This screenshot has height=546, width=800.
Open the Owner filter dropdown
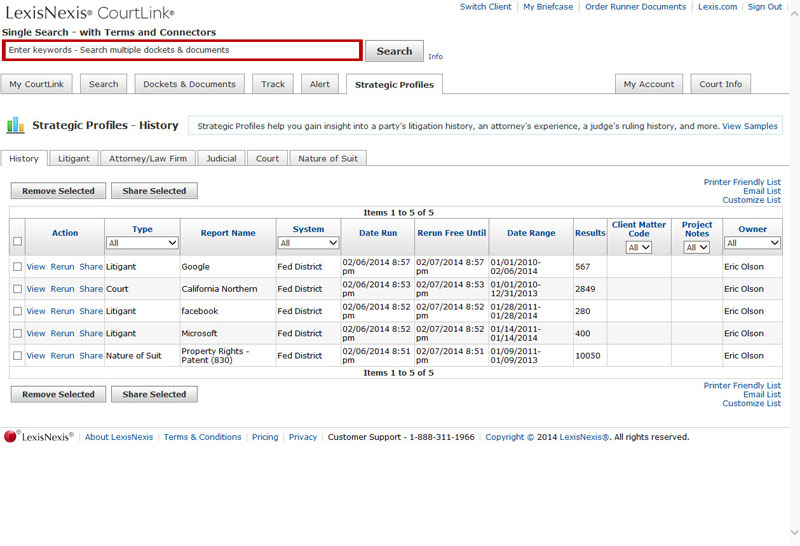click(752, 243)
